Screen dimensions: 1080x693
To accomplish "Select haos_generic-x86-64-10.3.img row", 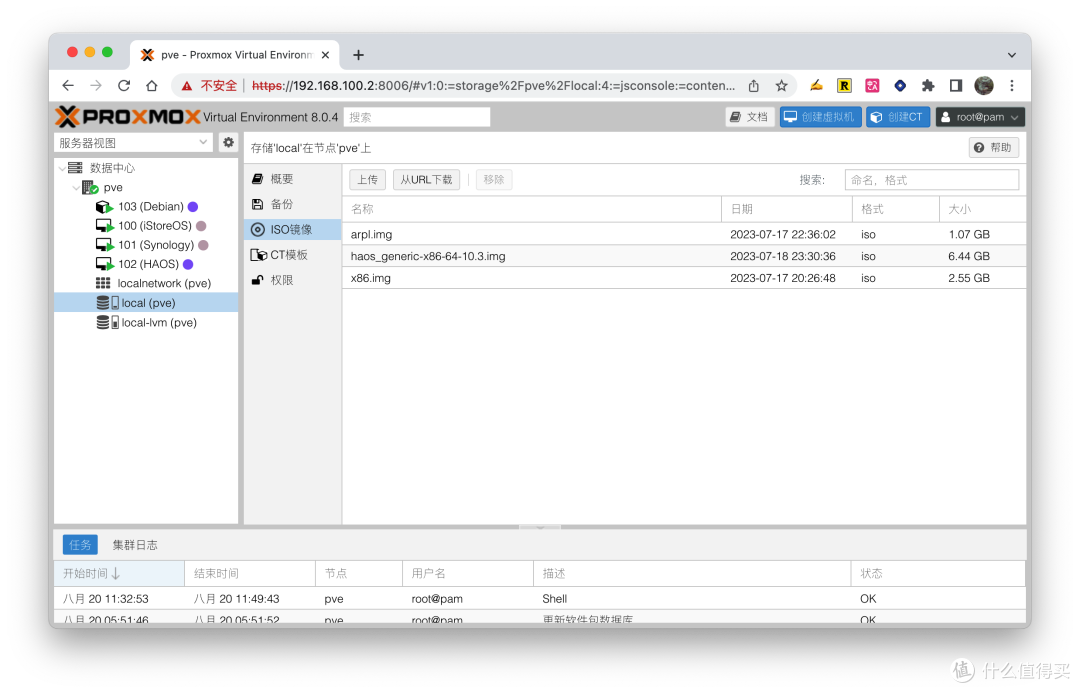I will (x=684, y=256).
